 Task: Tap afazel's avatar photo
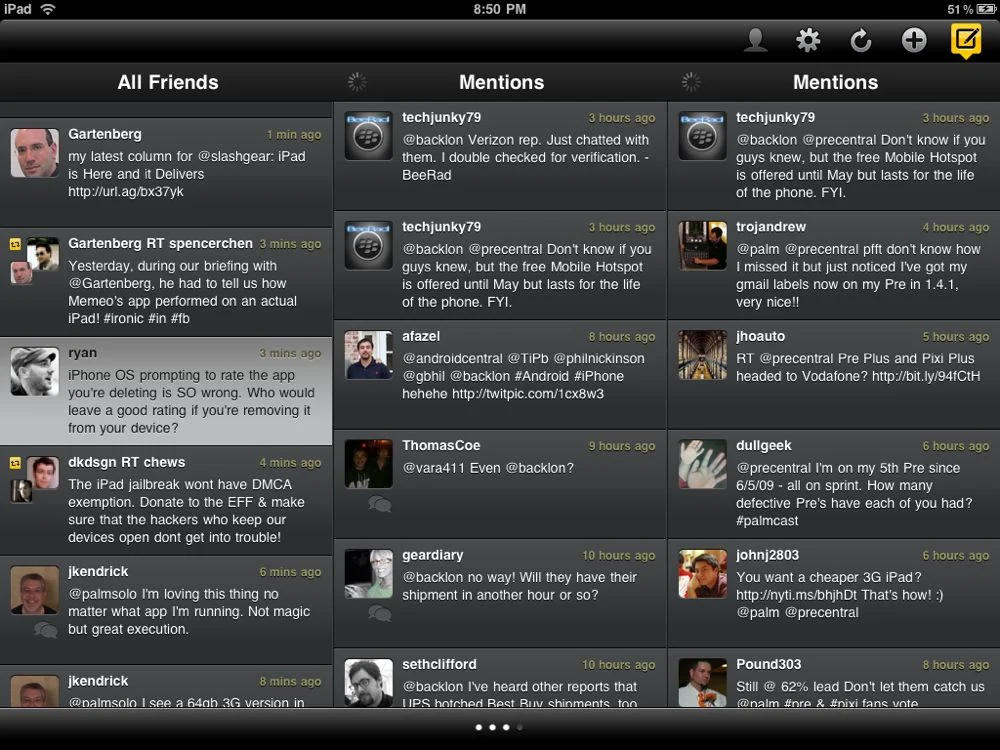tap(369, 355)
